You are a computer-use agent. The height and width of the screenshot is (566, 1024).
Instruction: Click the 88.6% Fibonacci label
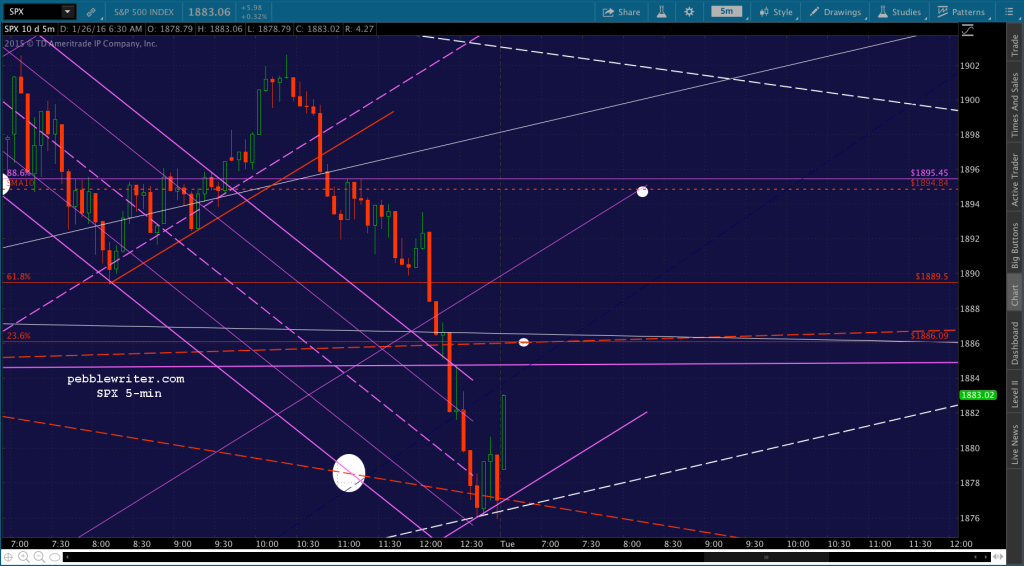(x=18, y=172)
